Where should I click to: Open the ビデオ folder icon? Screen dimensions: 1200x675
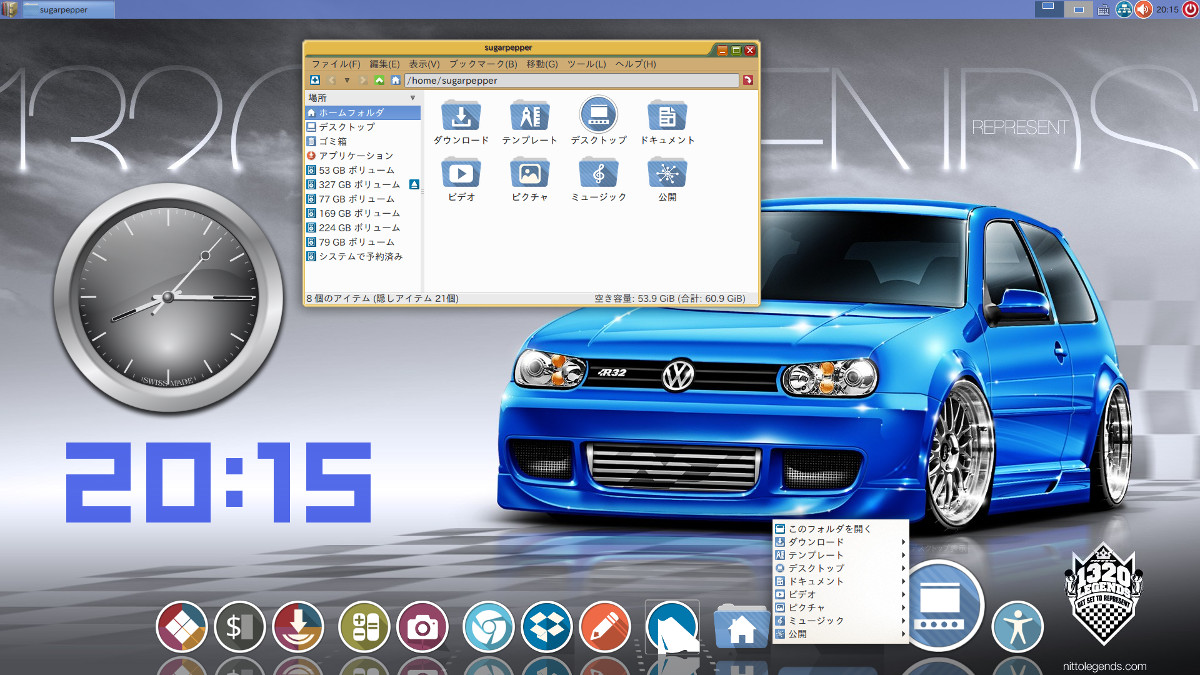(x=461, y=172)
